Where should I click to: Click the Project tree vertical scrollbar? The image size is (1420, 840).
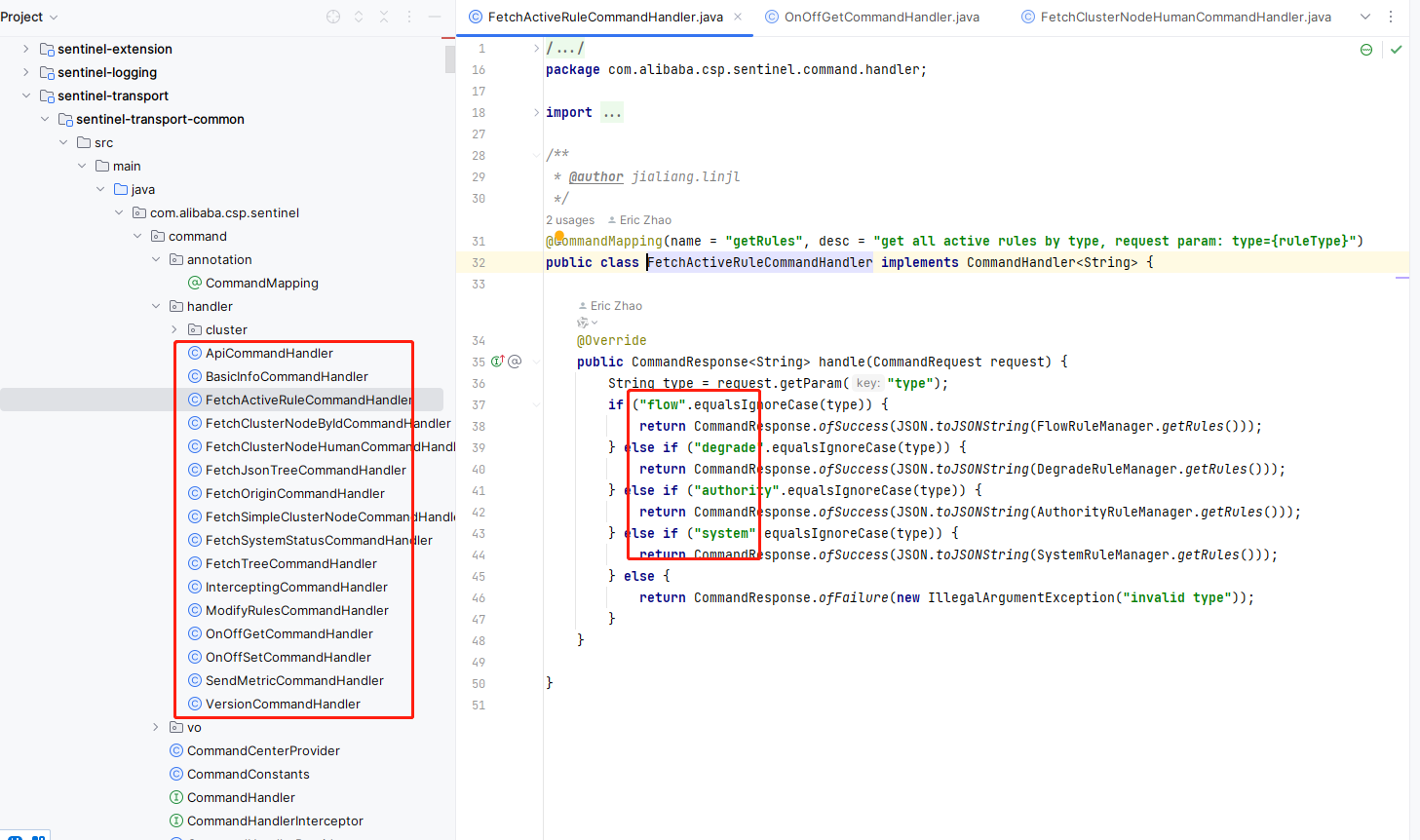(x=449, y=58)
